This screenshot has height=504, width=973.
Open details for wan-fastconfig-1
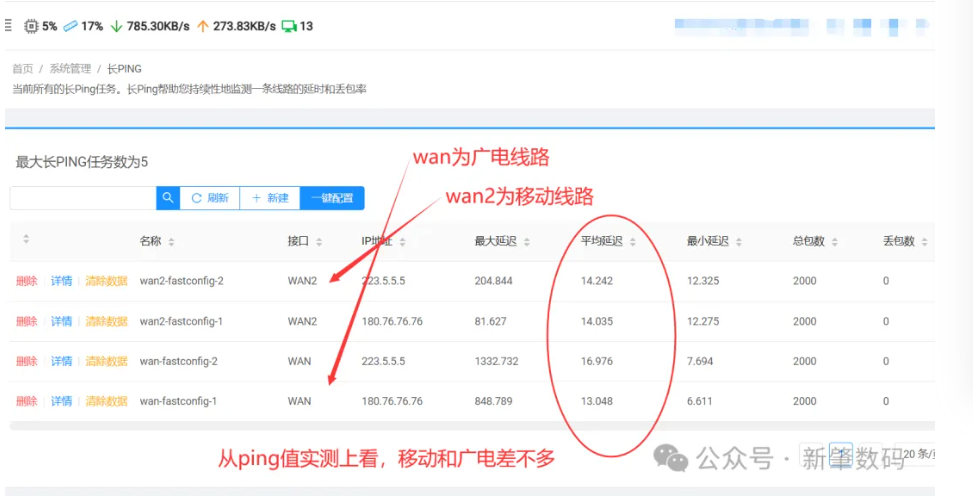61,402
